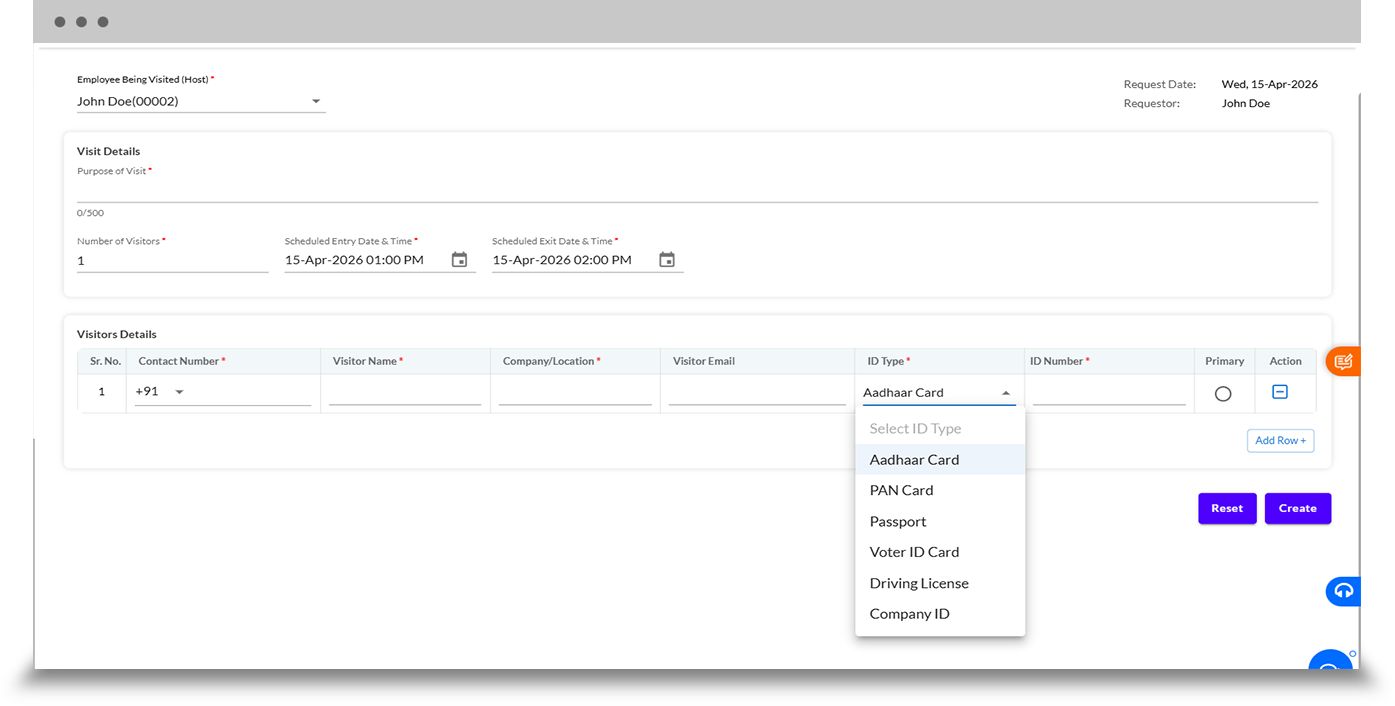Open the orange feedback note icon
The image size is (1395, 706).
click(x=1343, y=361)
